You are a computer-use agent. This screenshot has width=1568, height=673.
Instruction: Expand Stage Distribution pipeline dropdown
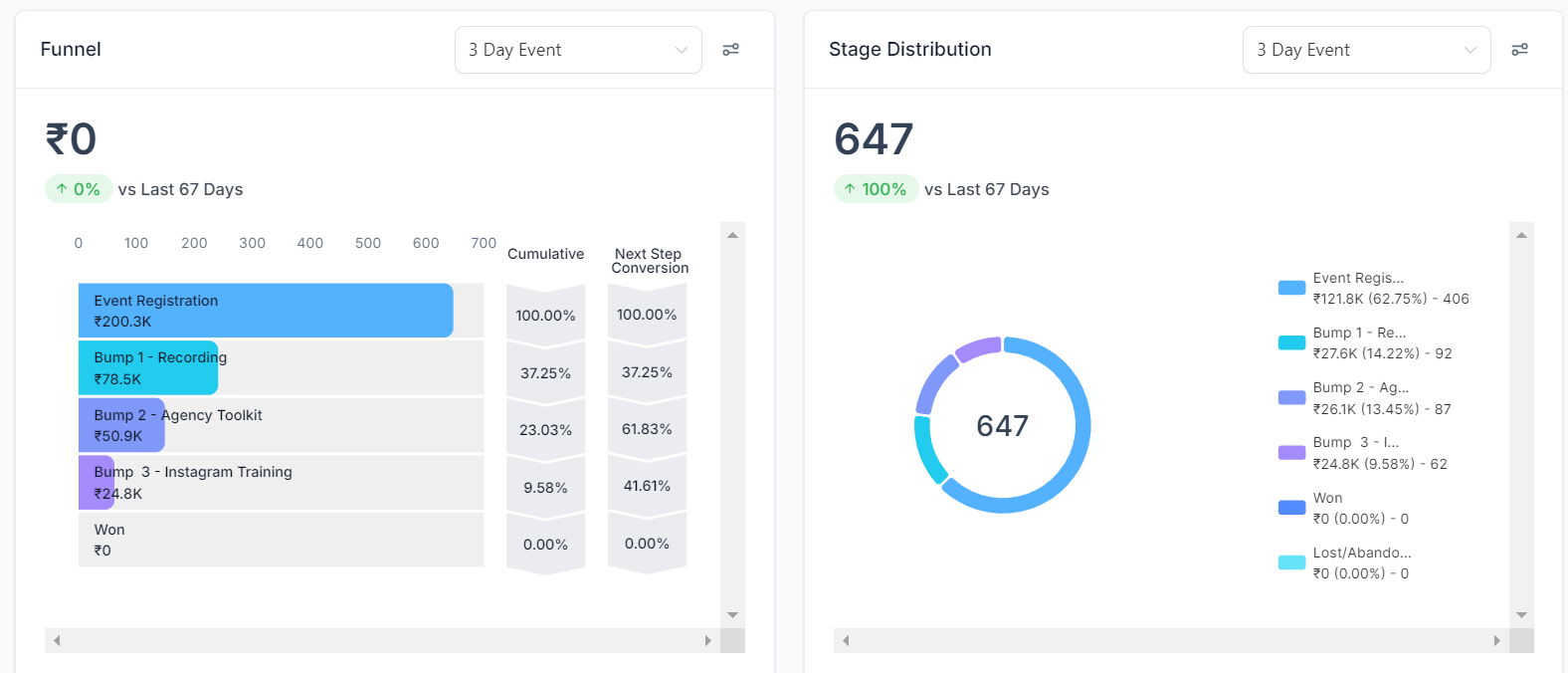click(x=1365, y=50)
